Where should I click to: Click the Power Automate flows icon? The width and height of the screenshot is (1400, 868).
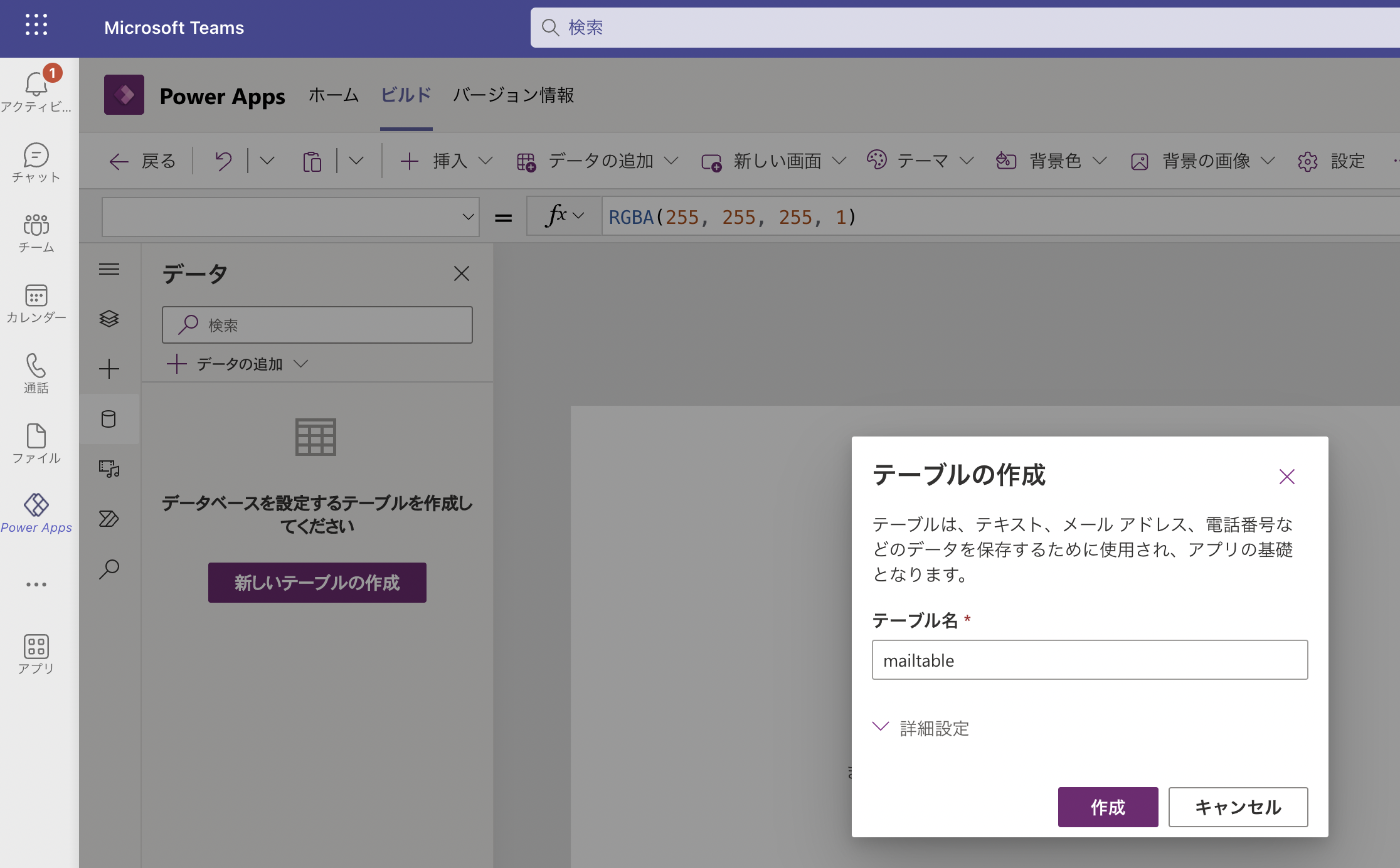click(109, 519)
